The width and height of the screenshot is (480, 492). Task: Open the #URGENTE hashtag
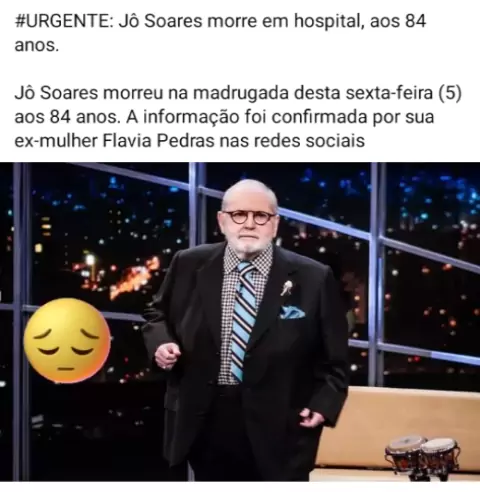pyautogui.click(x=64, y=21)
